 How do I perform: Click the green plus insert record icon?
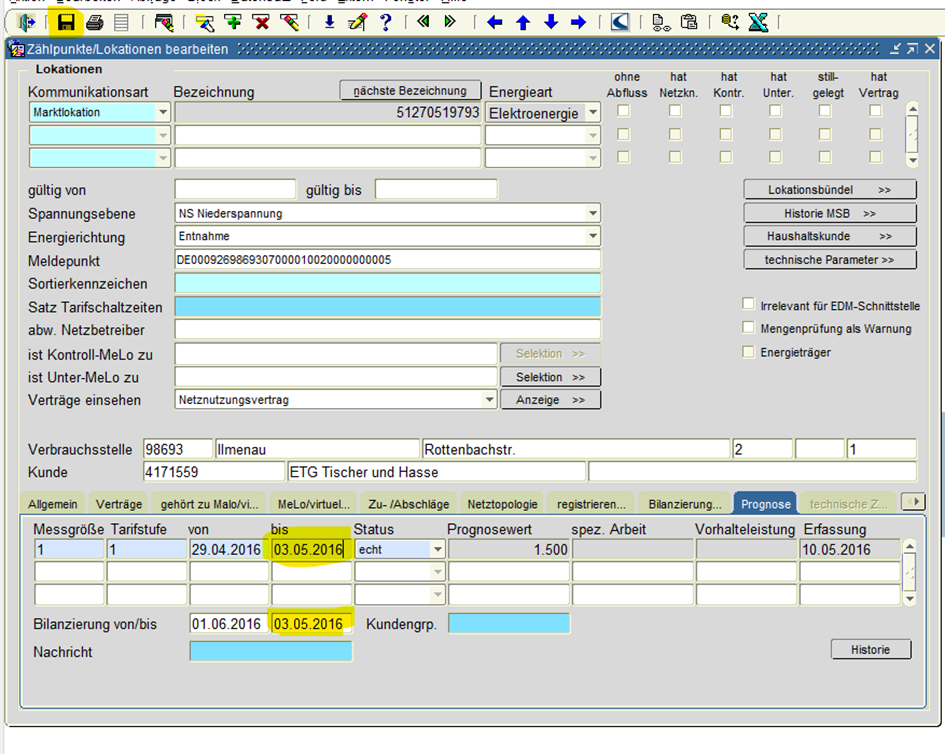point(233,22)
